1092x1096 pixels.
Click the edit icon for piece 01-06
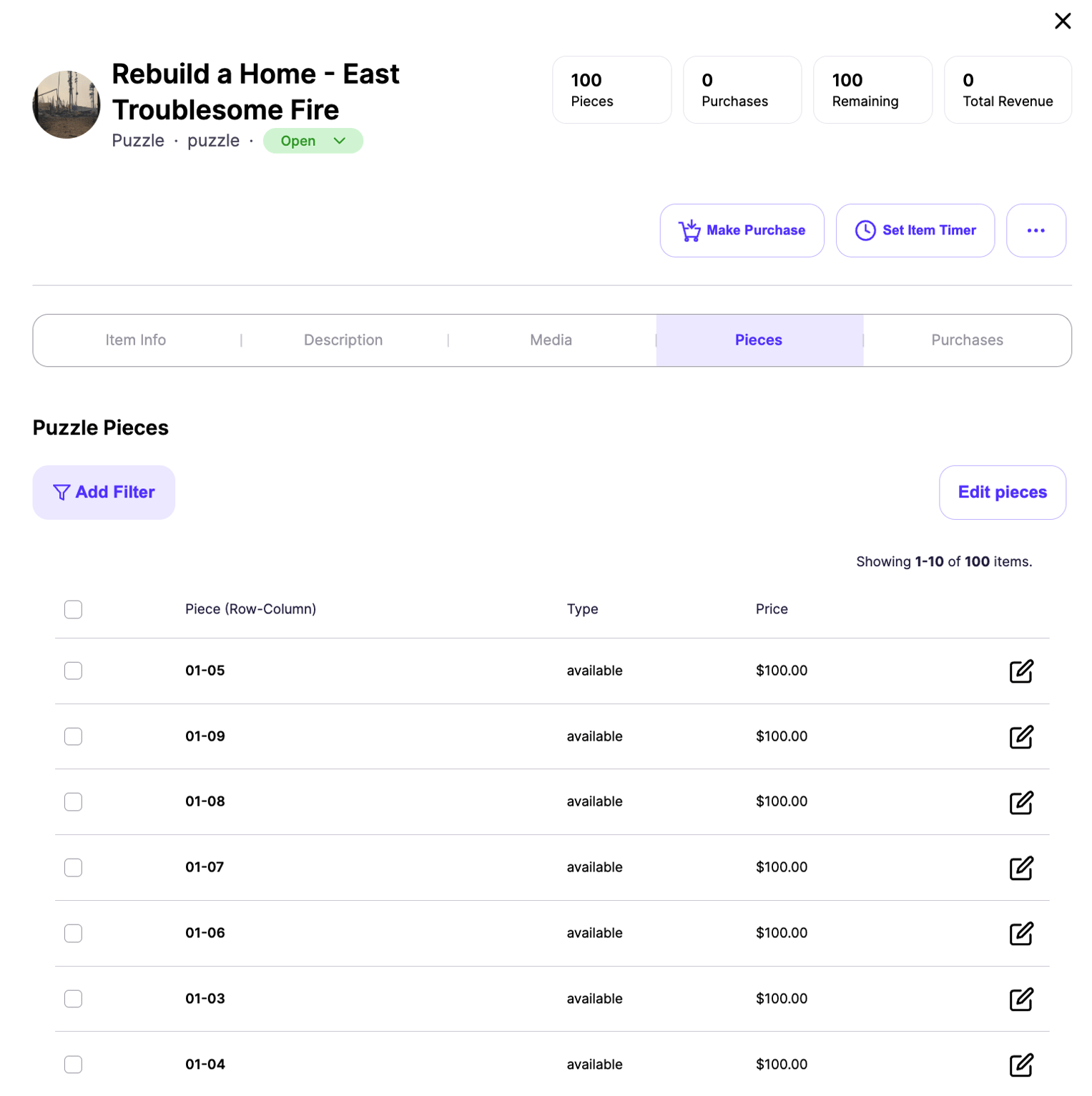click(x=1020, y=934)
